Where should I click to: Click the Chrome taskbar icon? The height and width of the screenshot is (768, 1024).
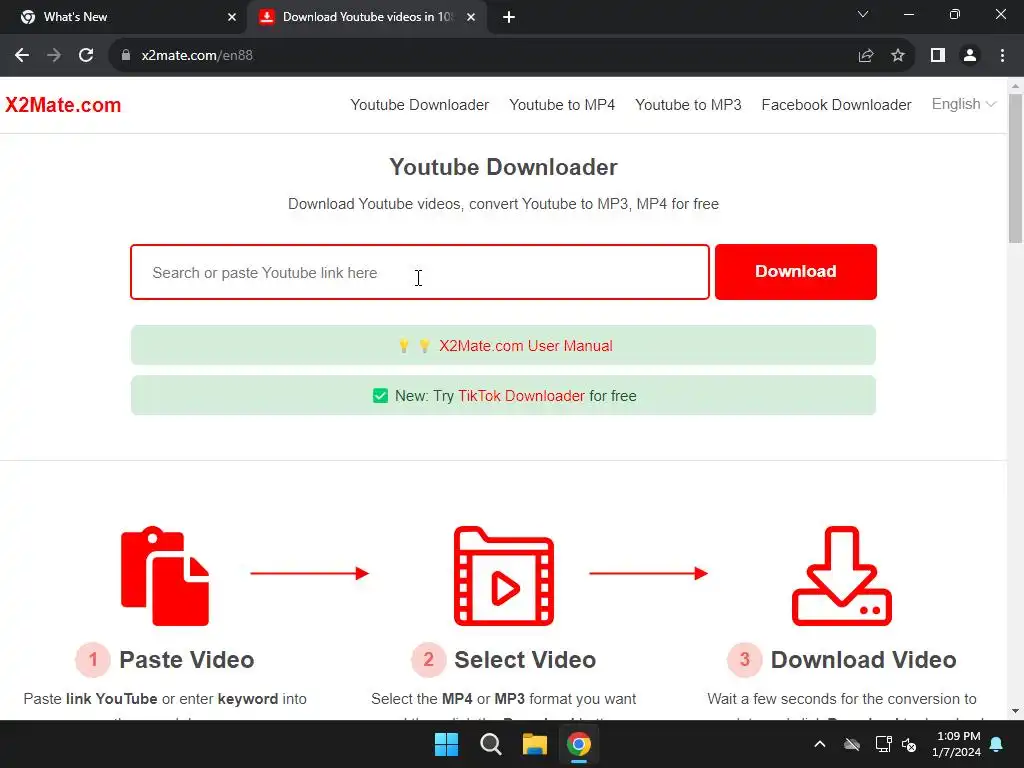coord(579,744)
